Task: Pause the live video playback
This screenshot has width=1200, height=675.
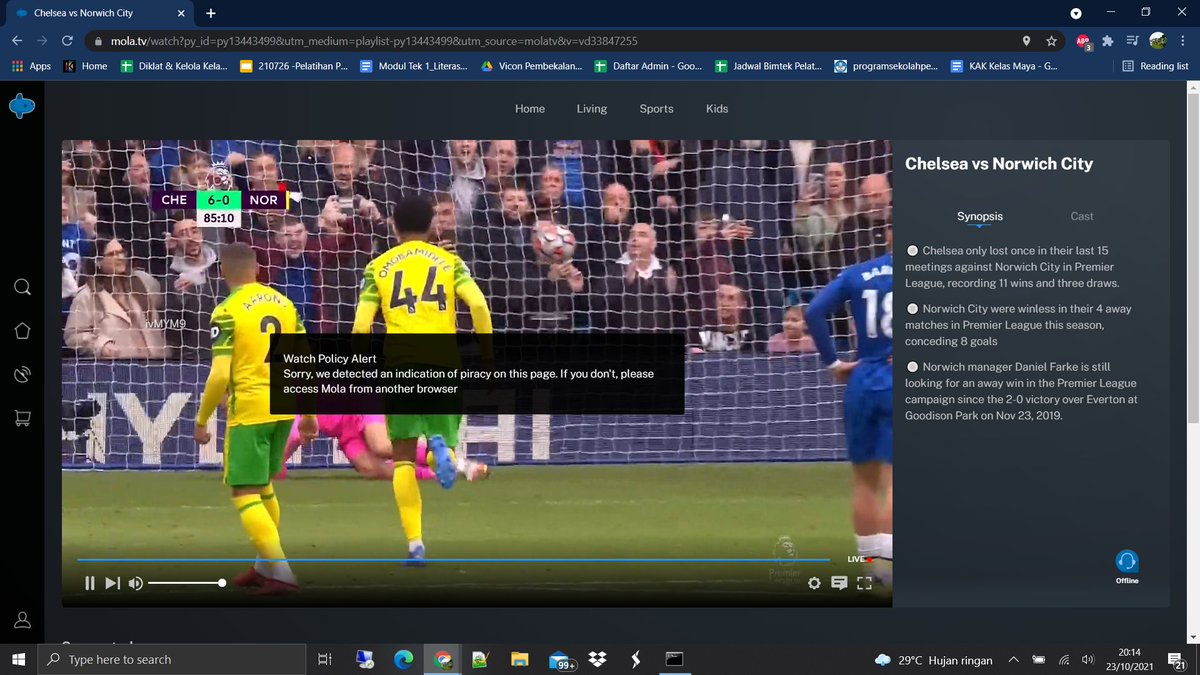Action: click(x=89, y=583)
